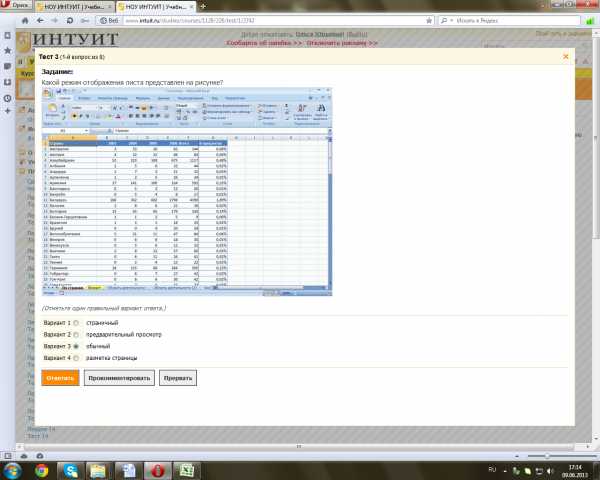Click the embedded Excel screenshot image
This screenshot has height=480, width=600.
pyautogui.click(x=187, y=191)
